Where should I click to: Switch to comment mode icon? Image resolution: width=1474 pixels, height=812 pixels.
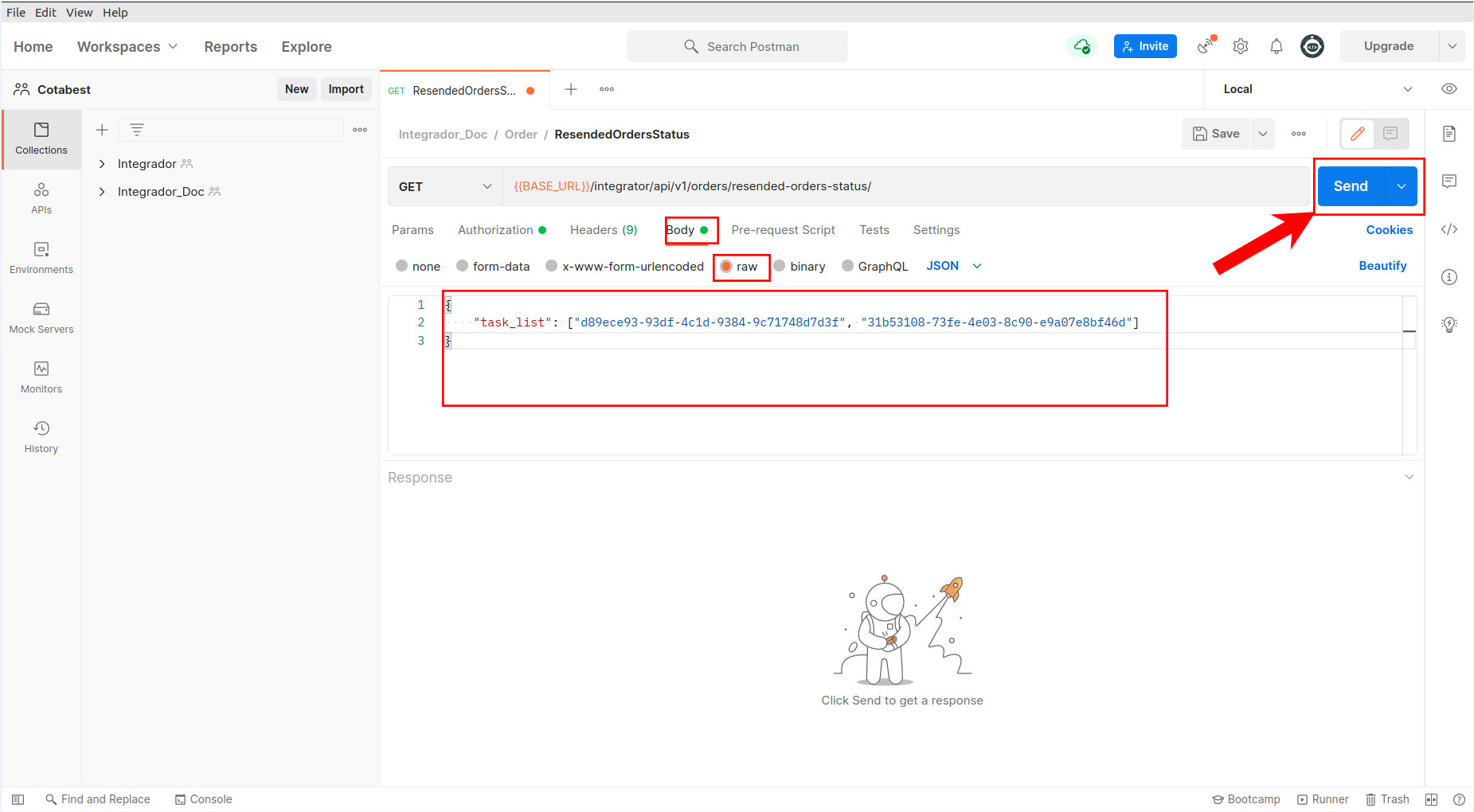(1390, 134)
